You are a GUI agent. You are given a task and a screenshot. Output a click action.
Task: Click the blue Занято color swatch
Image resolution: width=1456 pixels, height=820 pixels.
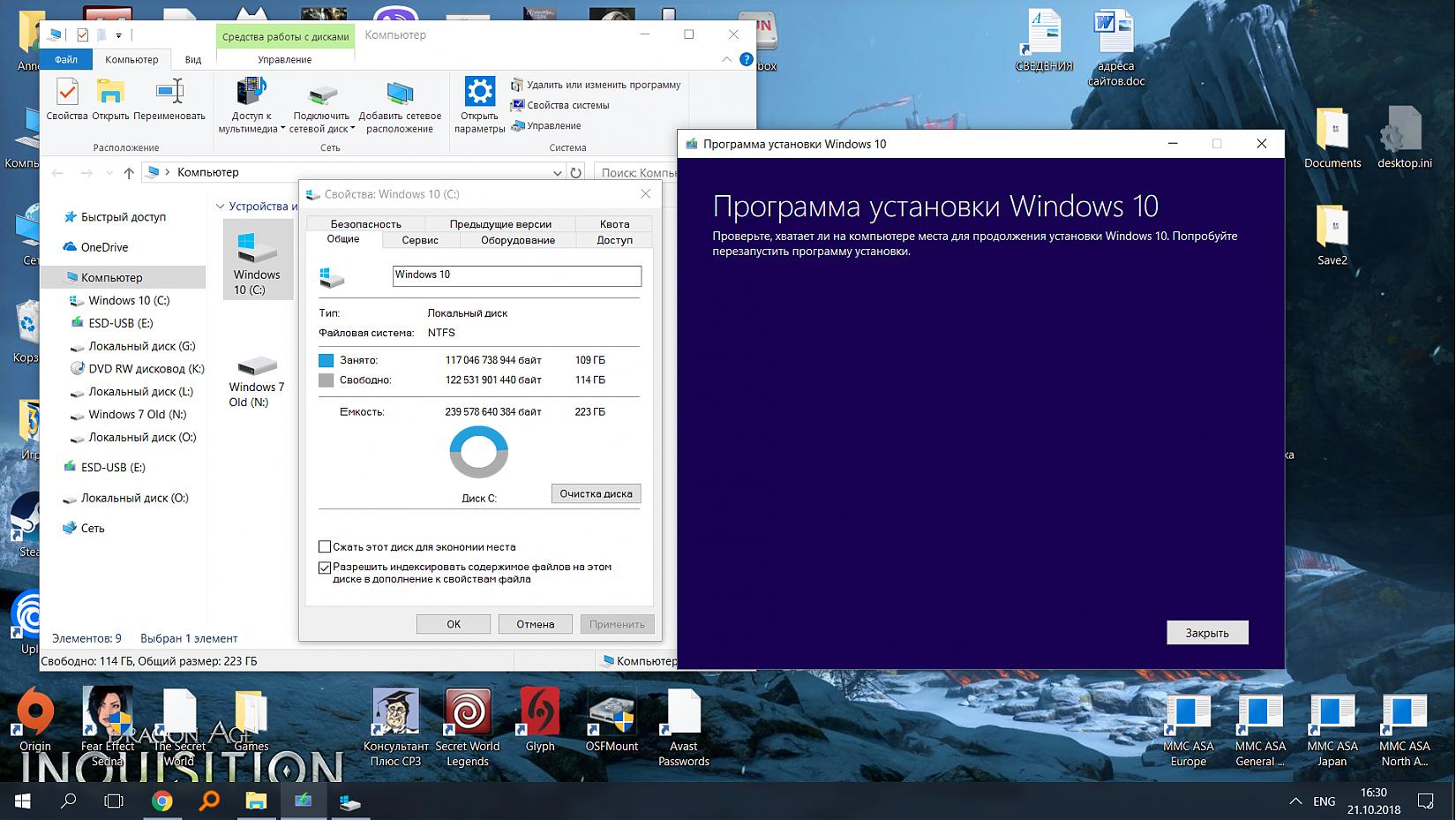click(326, 360)
